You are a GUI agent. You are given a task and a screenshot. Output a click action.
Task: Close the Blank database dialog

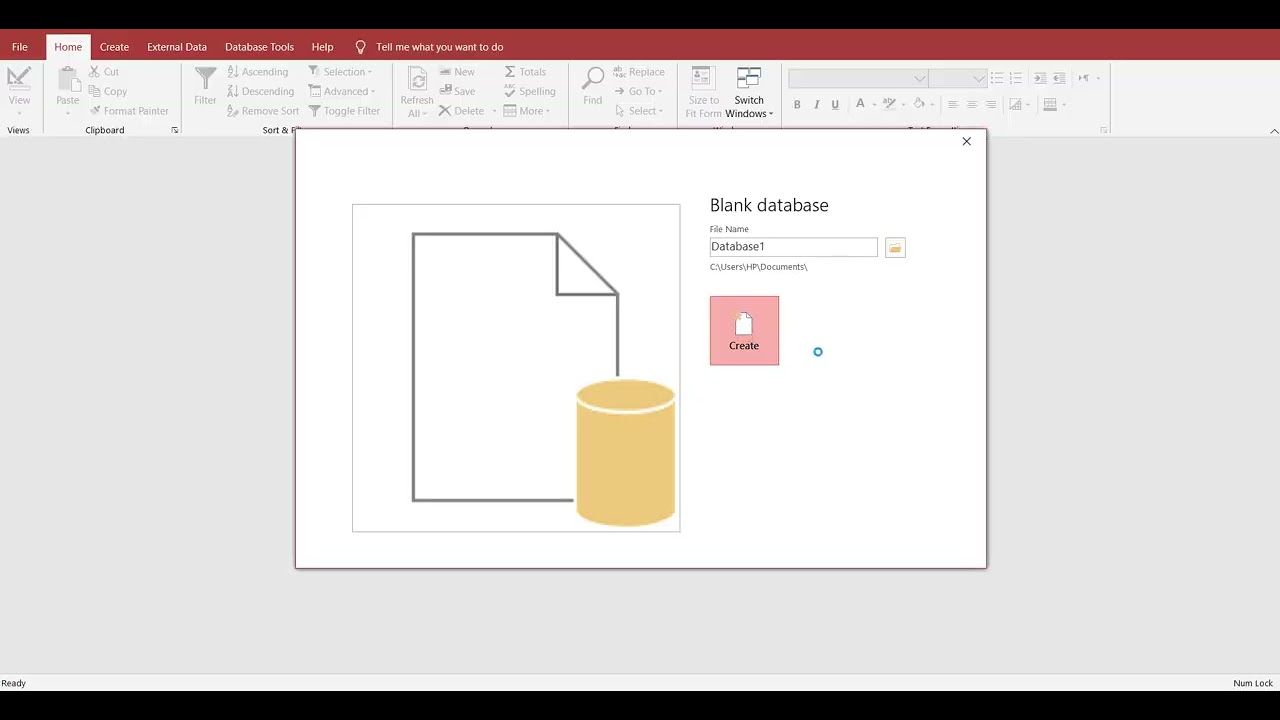coord(966,141)
